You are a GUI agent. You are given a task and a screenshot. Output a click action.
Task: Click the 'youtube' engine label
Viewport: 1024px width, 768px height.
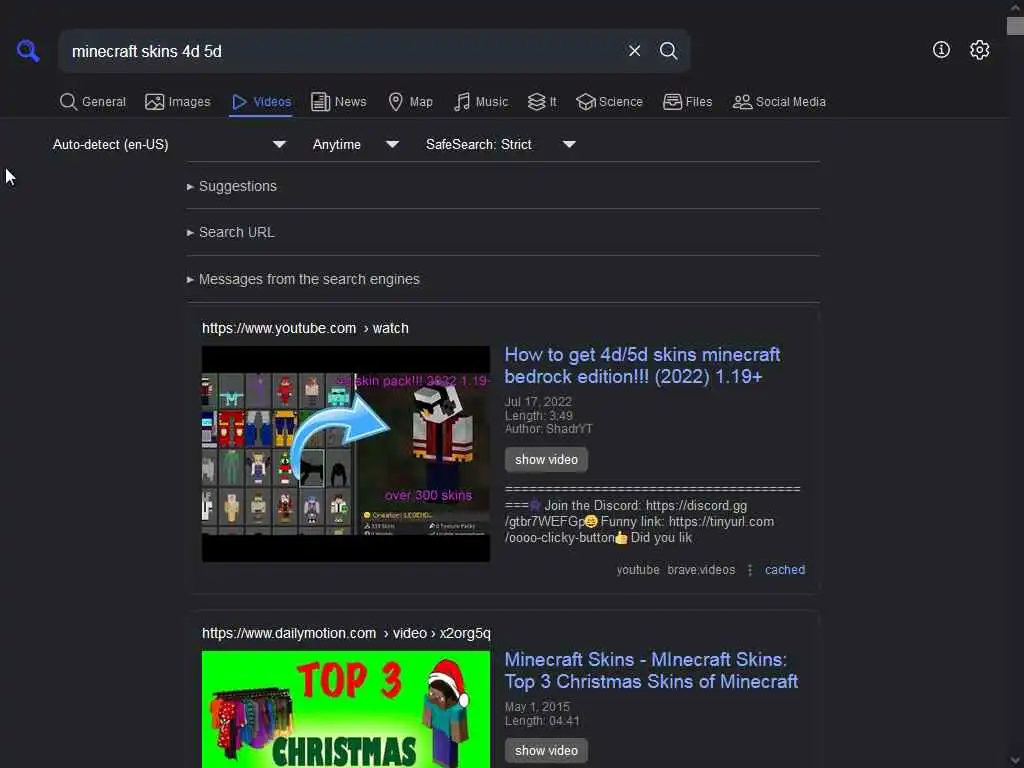[x=638, y=570]
